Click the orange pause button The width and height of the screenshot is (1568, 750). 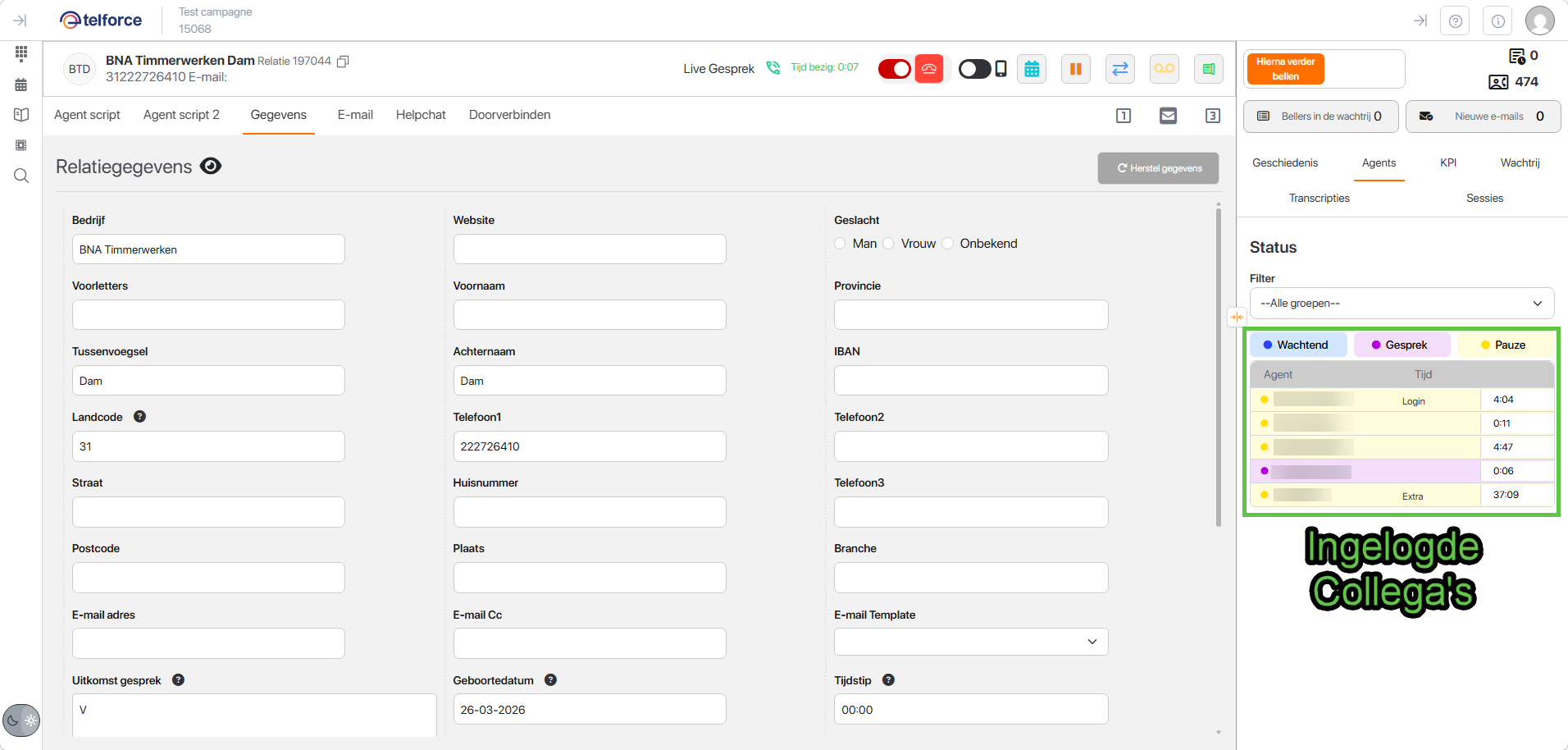coord(1075,69)
